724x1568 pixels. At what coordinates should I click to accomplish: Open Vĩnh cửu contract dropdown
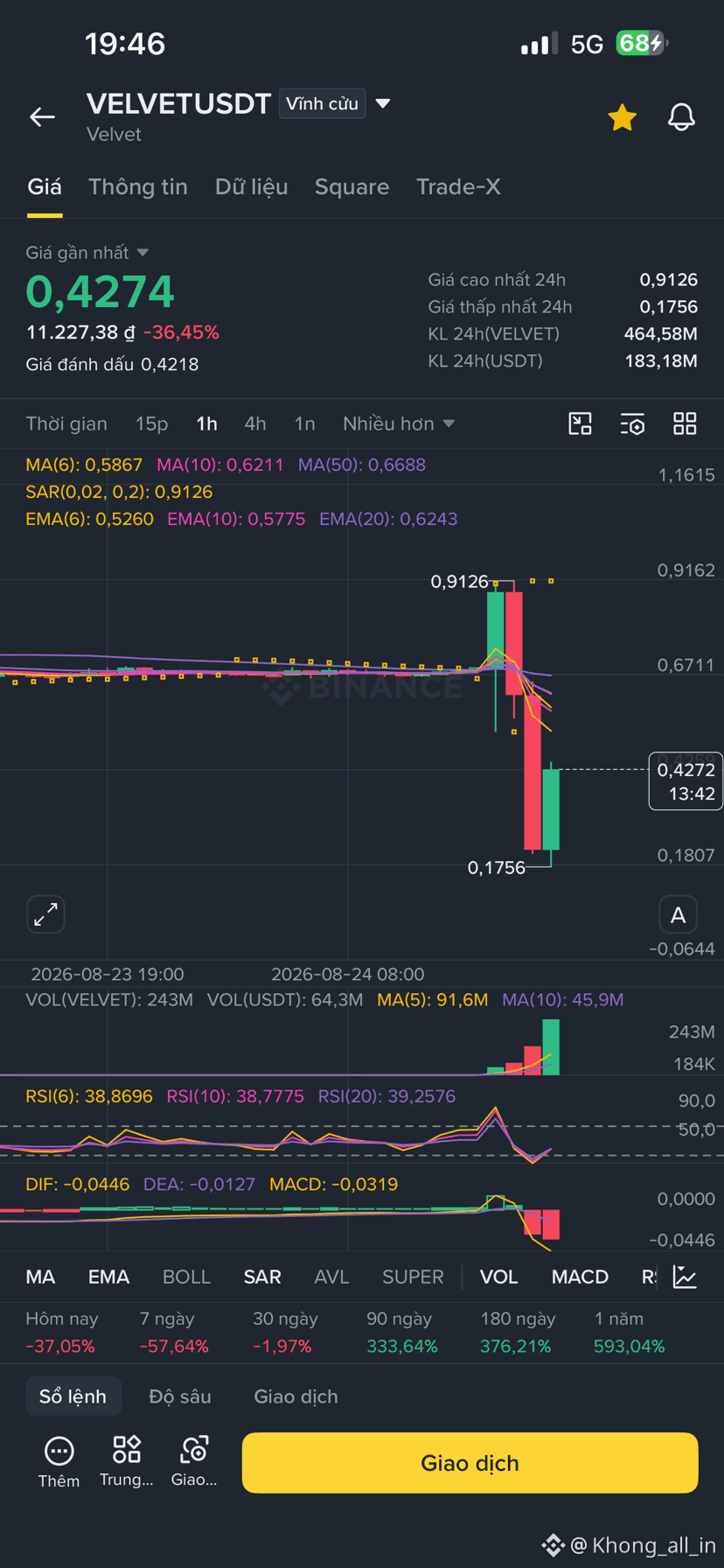coord(322,103)
